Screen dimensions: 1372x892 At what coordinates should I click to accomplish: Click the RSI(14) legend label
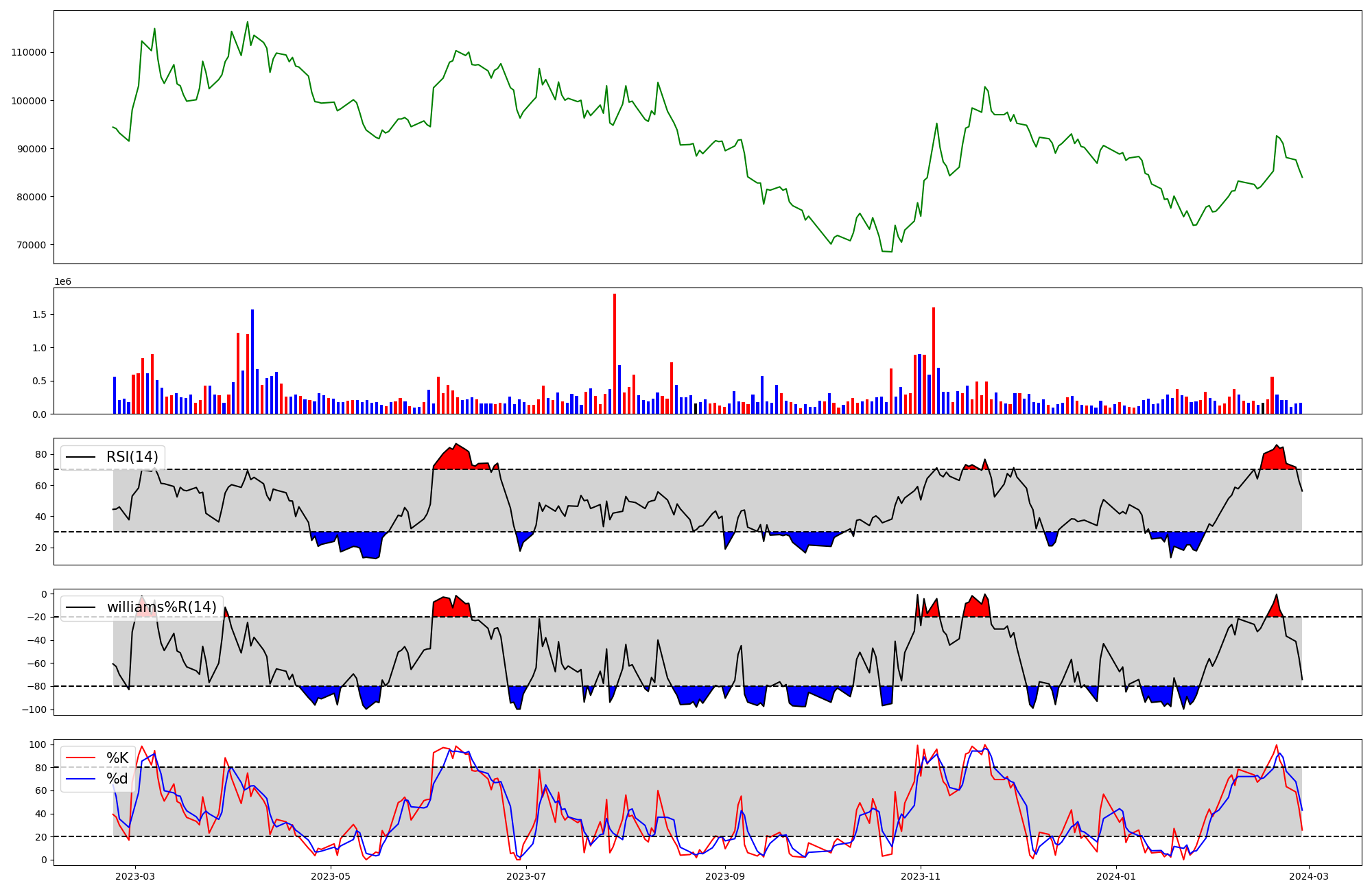[132, 457]
